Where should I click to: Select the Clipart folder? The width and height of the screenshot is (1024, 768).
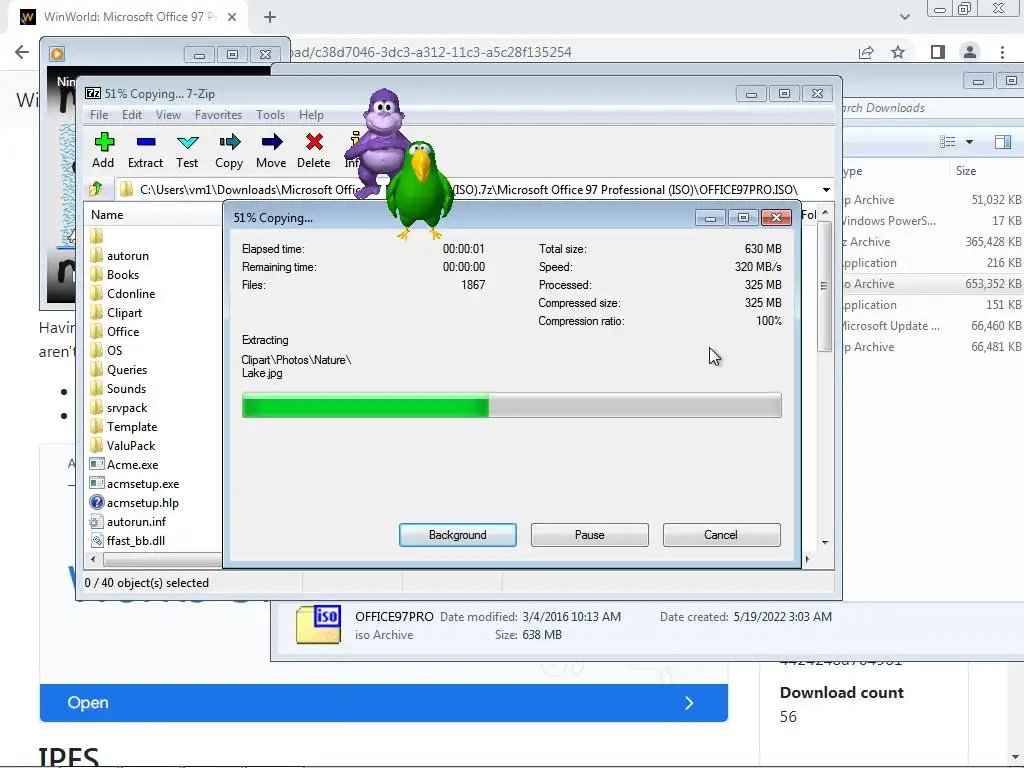(x=124, y=313)
